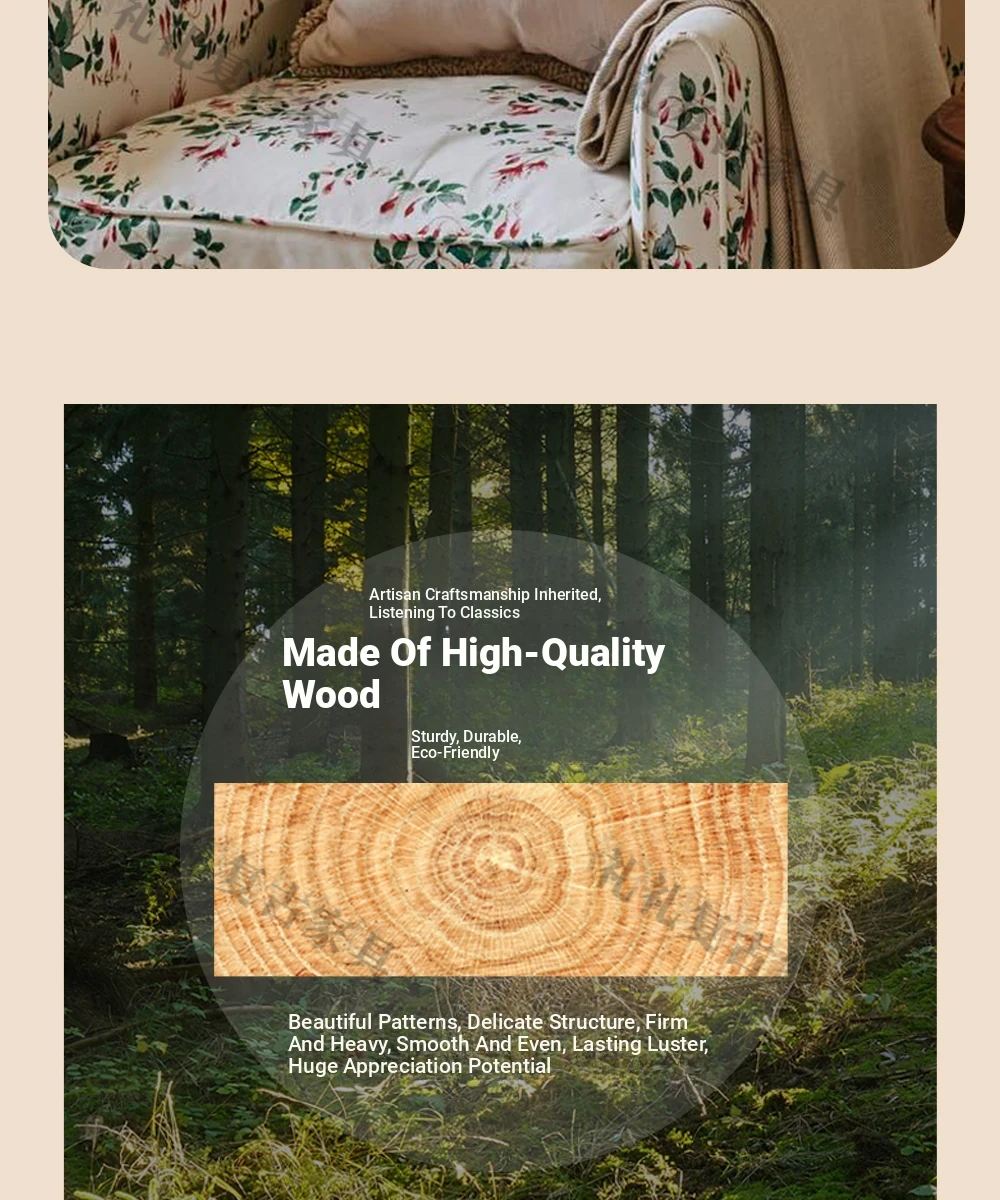Click the wood grain cross-section image
Image resolution: width=1000 pixels, height=1200 pixels.
[x=500, y=879]
